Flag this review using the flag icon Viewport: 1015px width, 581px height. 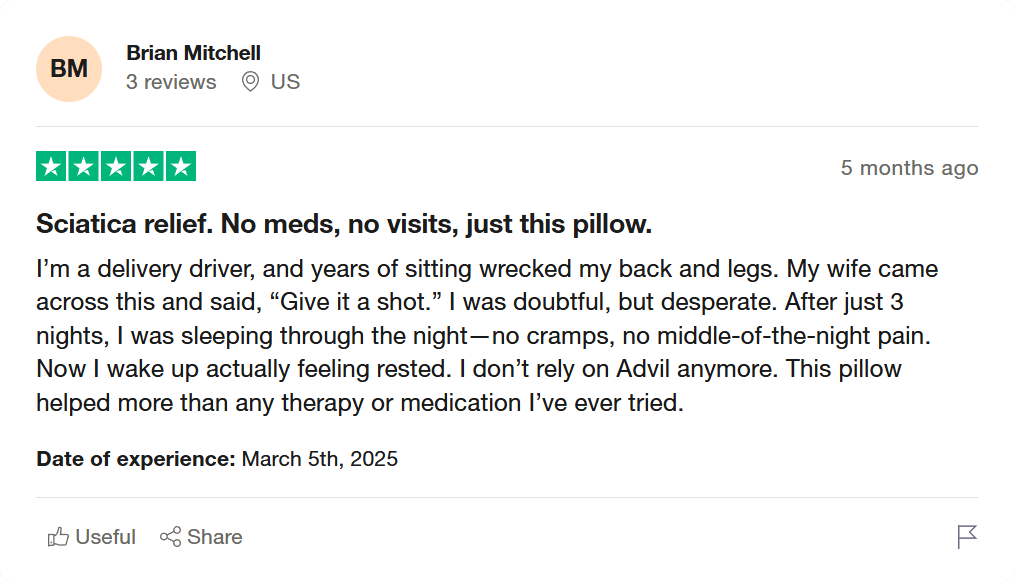point(966,537)
